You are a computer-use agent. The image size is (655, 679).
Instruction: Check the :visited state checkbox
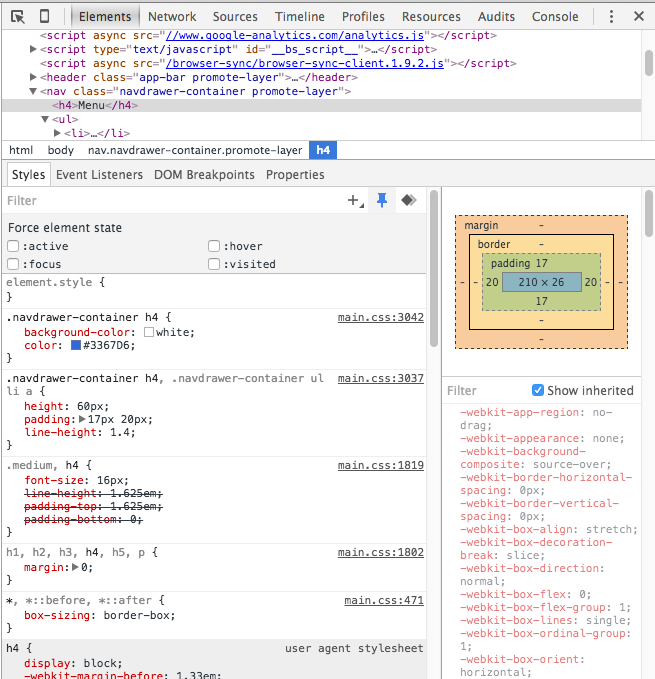tap(214, 264)
